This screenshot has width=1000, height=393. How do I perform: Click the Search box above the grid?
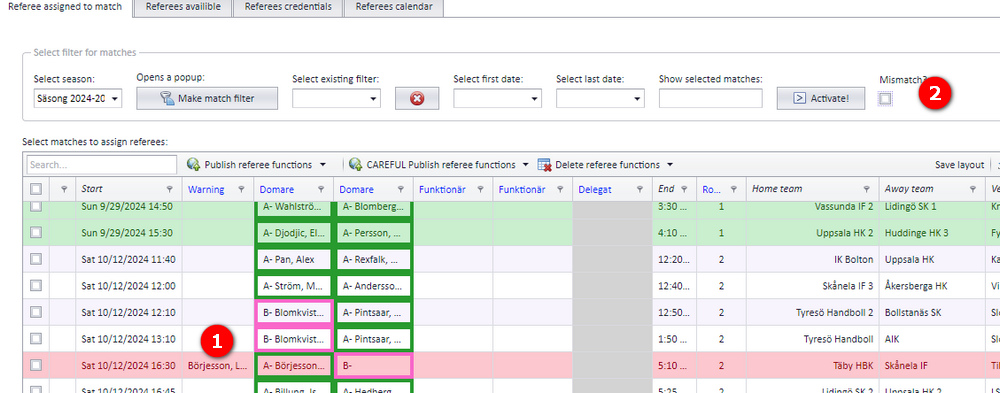pos(102,165)
